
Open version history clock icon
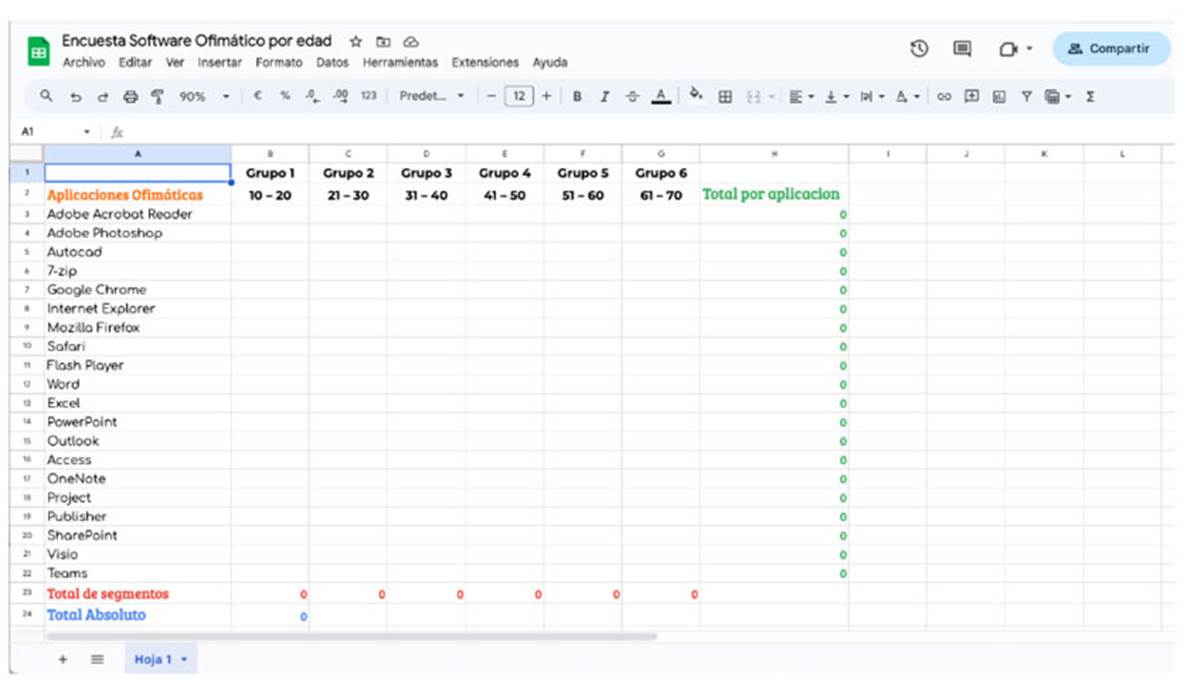(919, 48)
